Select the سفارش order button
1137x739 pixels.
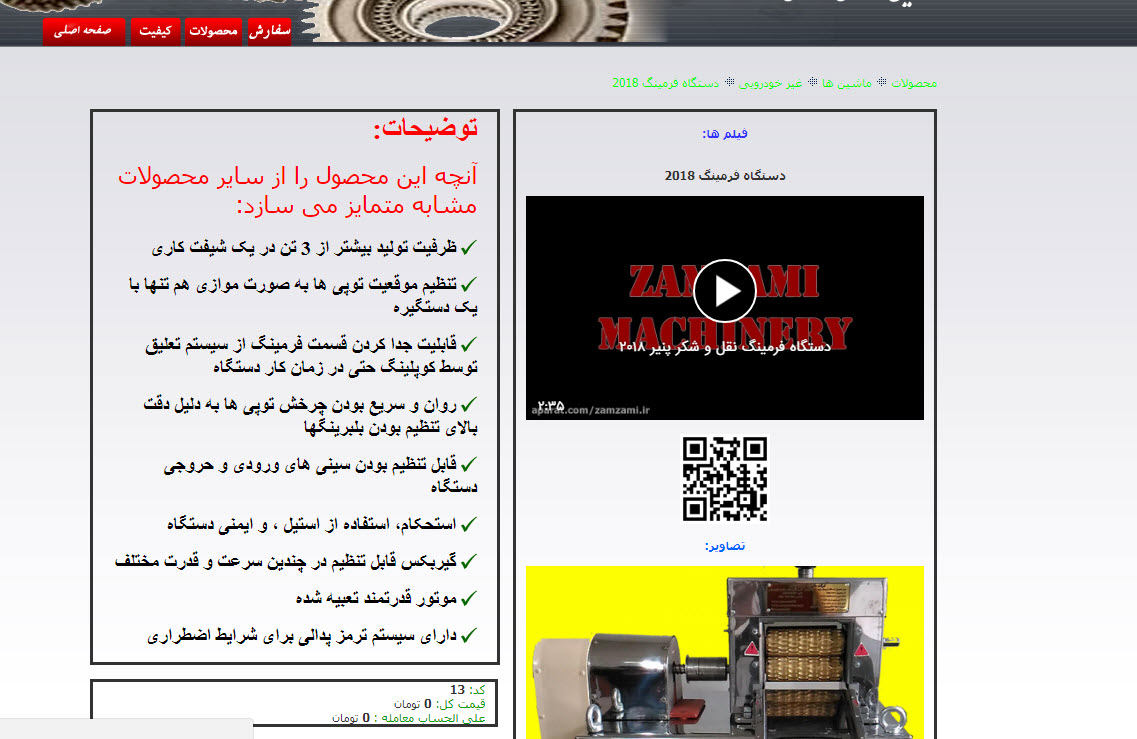(269, 31)
